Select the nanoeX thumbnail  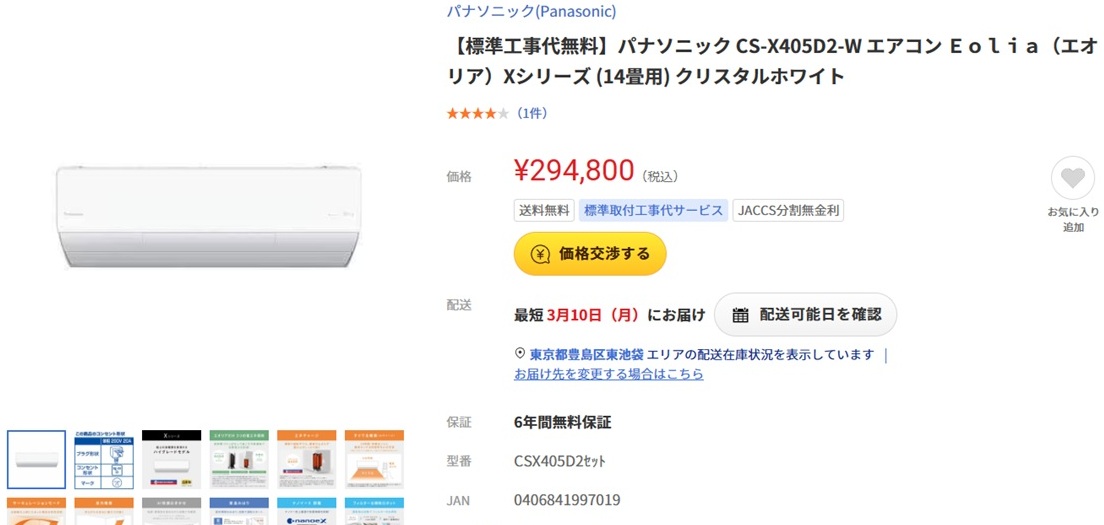point(305,511)
